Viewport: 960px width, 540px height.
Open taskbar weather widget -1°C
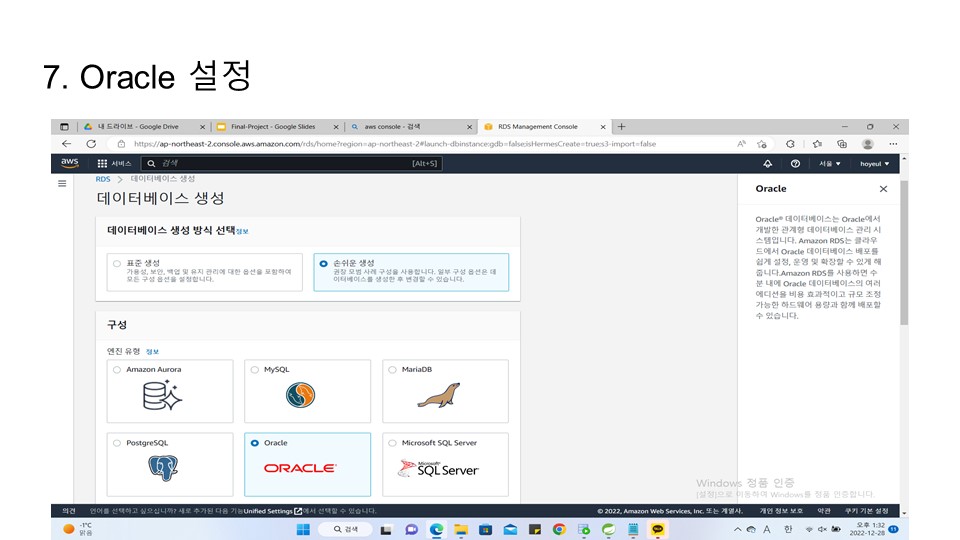point(77,530)
